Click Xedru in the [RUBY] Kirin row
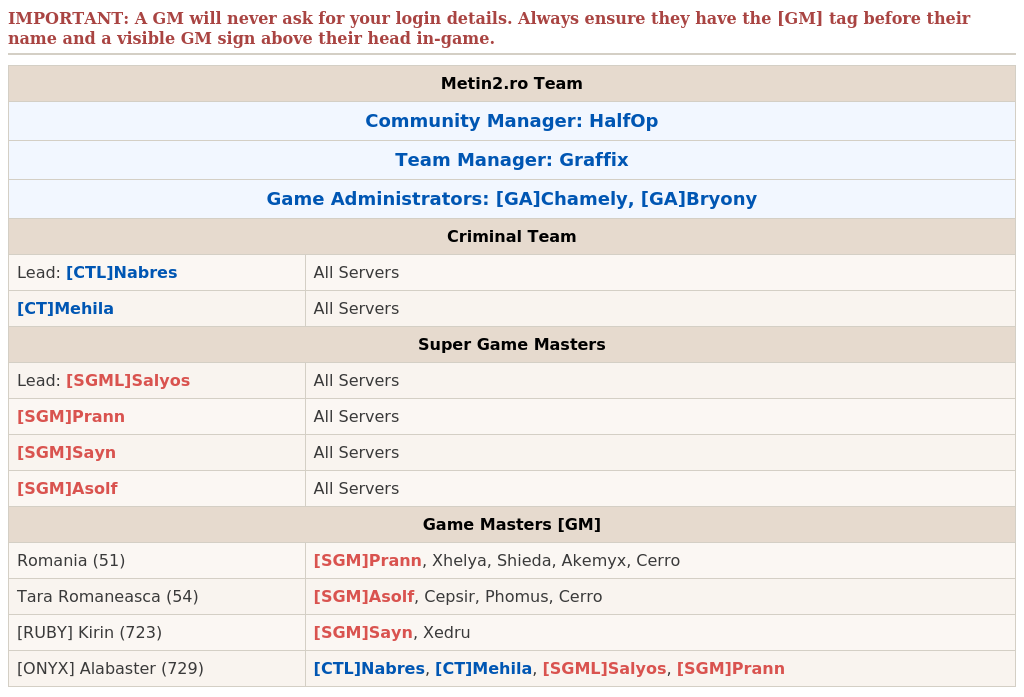Screen dimensions: 1024x697 pos(447,632)
